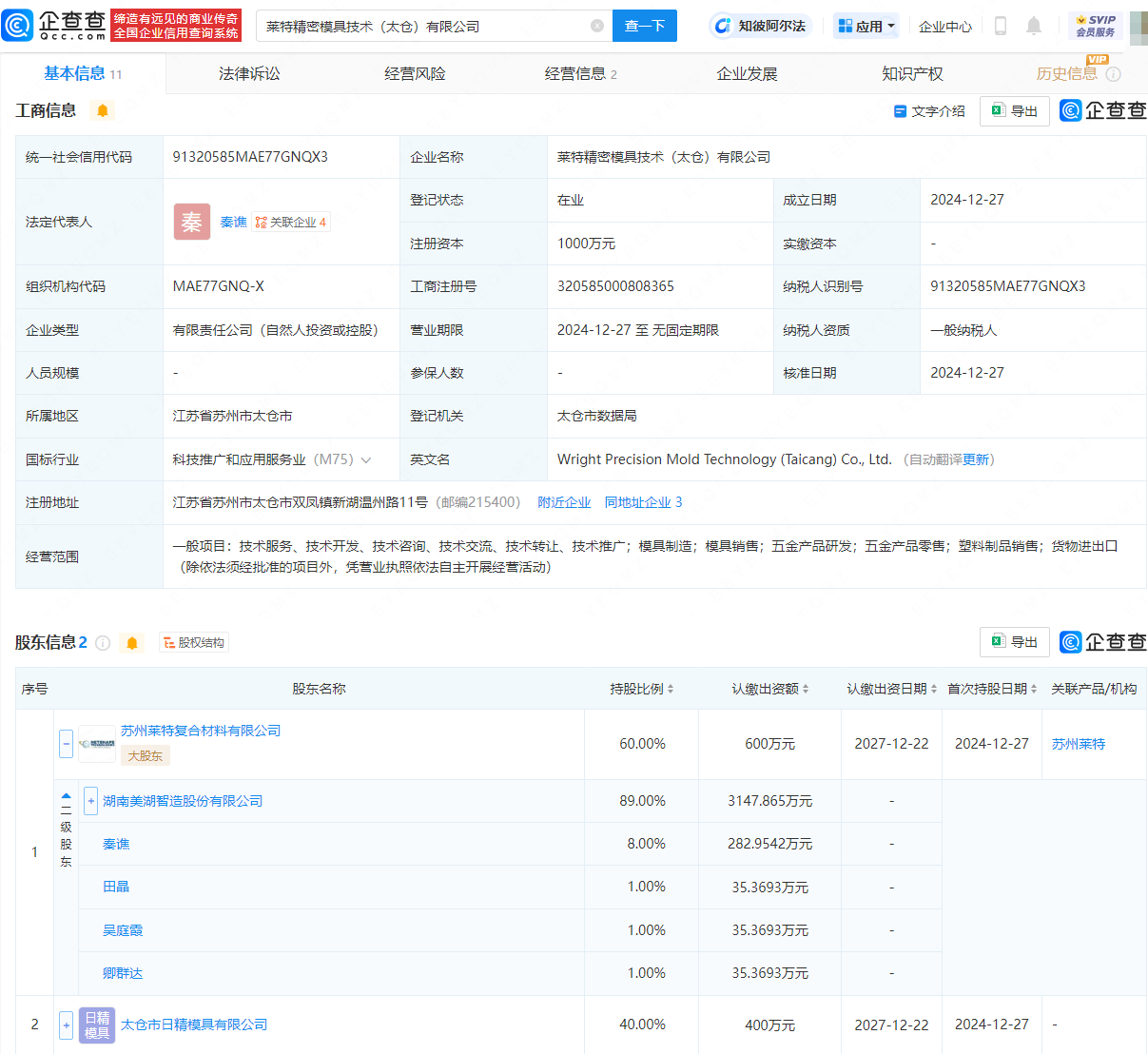This screenshot has height=1054, width=1148.
Task: Select 纳税人资质 value 一般纳税人
Action: 963,330
